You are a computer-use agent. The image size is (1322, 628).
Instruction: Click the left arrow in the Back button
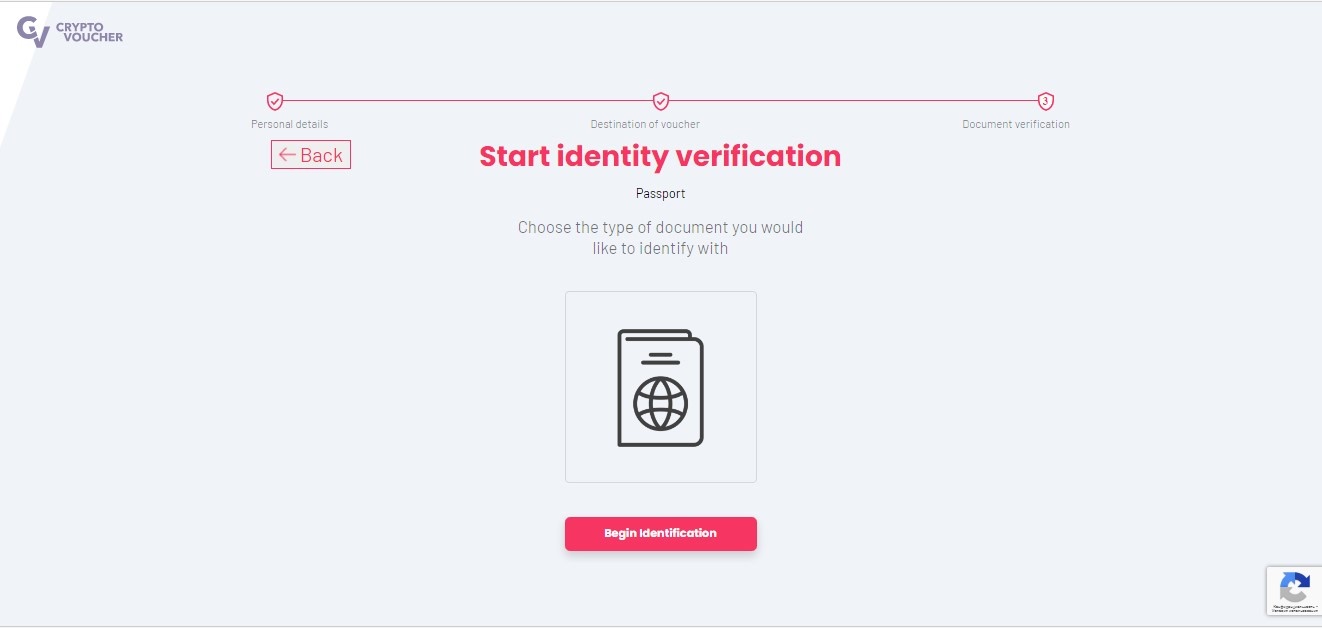287,155
